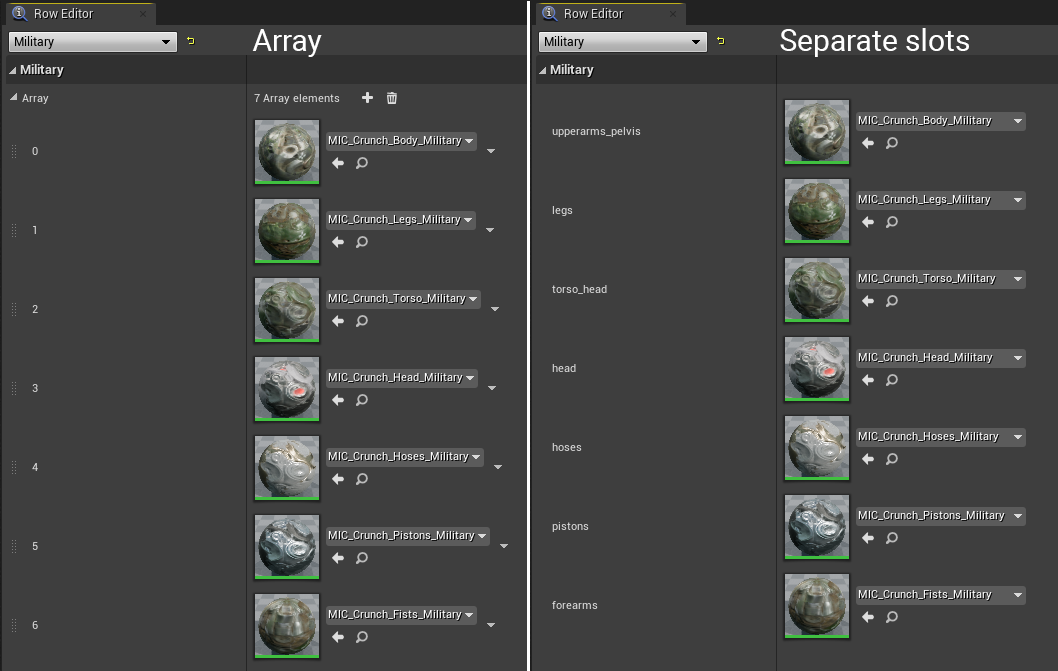Browse to array Pistons_Military asset with magnifier
This screenshot has height=671, width=1058.
[362, 558]
